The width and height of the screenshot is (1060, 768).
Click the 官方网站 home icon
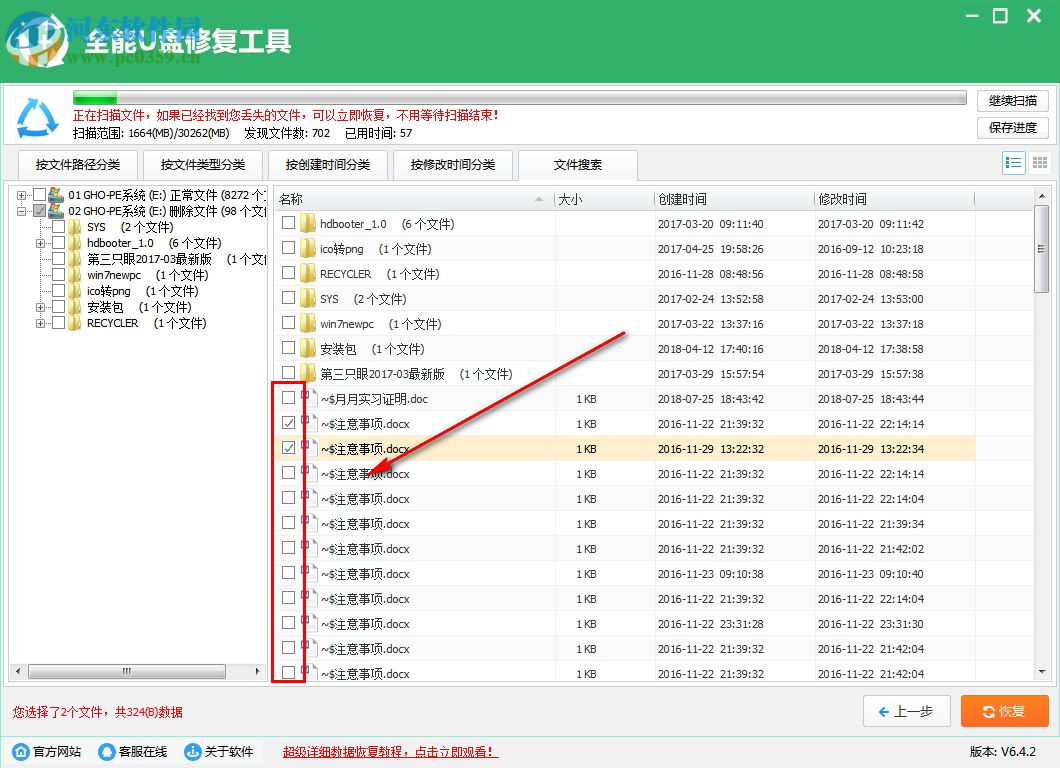(x=22, y=751)
